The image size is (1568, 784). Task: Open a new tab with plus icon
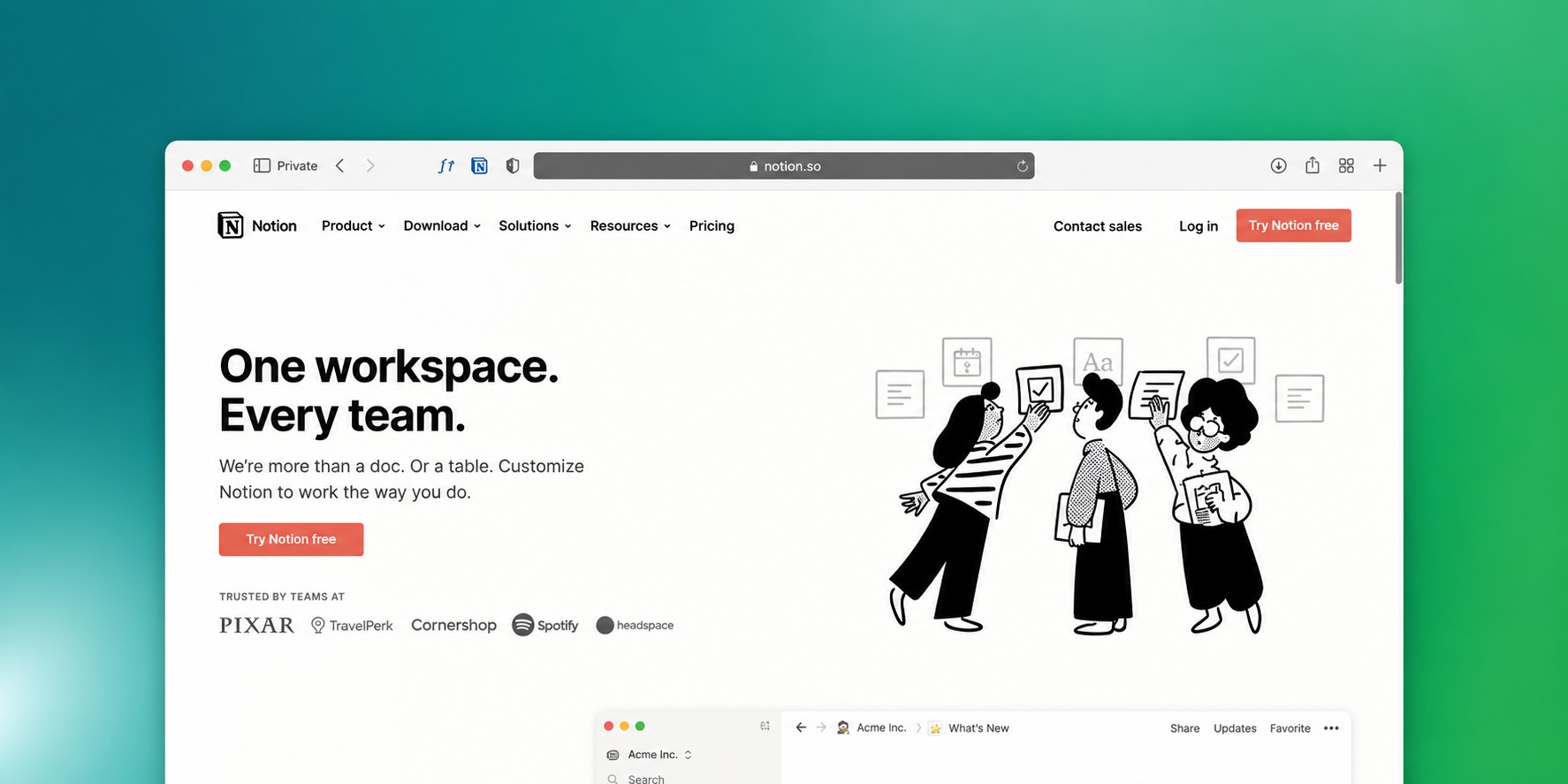tap(1380, 166)
